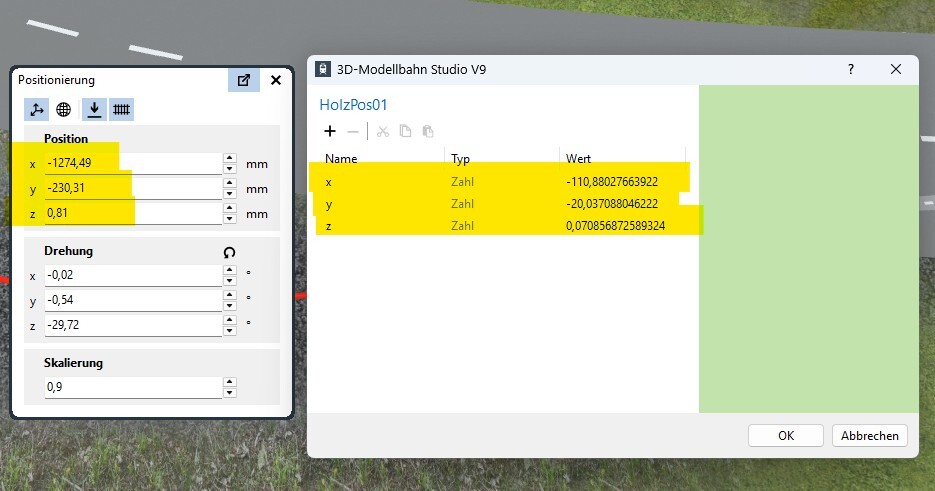Select variable row named x
Image resolution: width=935 pixels, height=491 pixels.
(x=504, y=181)
